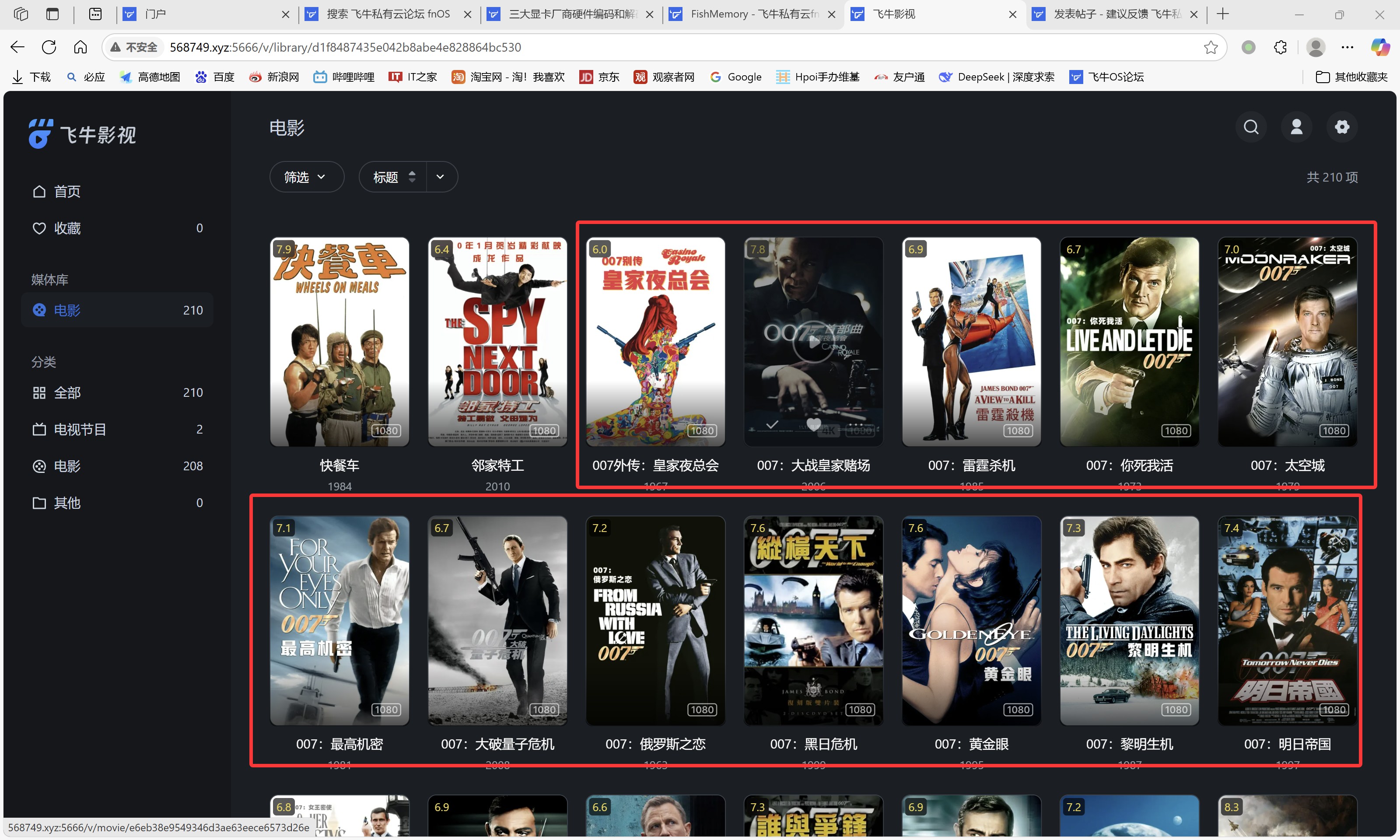Open the DeepSeek | 深度求索 bookmark
This screenshot has width=1400, height=840.
tap(997, 77)
